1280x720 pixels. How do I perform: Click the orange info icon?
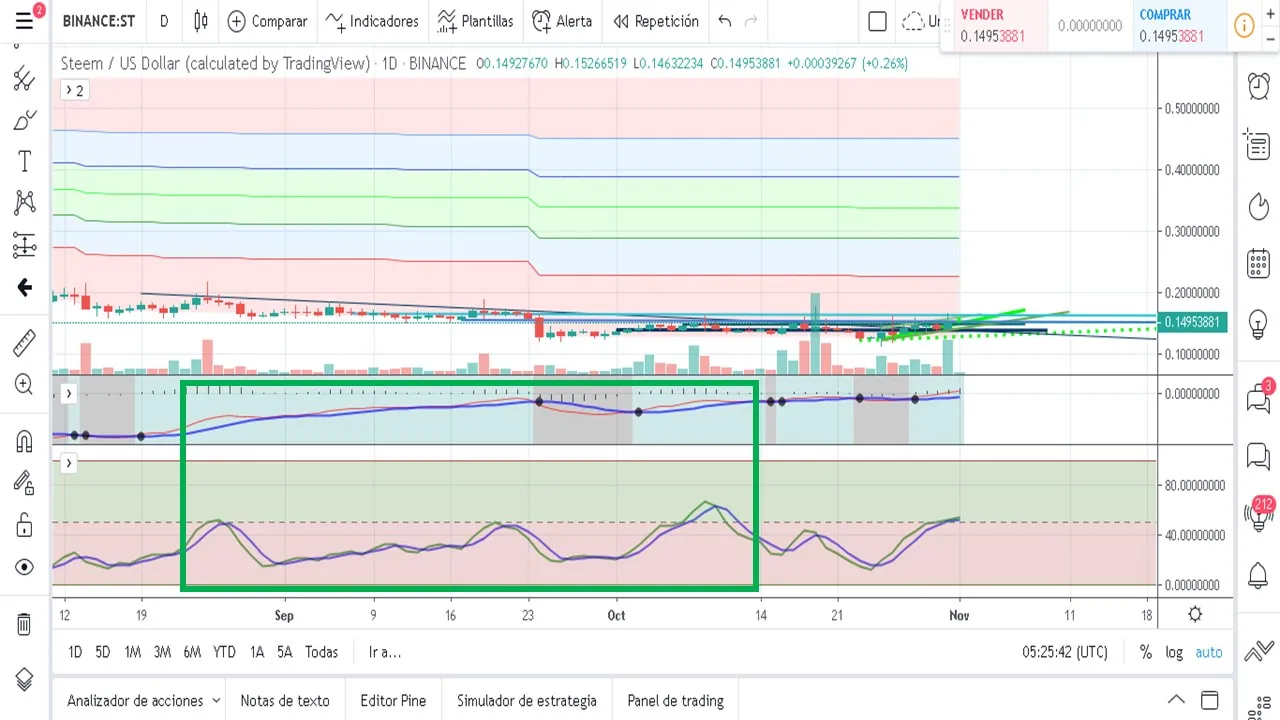click(1245, 26)
